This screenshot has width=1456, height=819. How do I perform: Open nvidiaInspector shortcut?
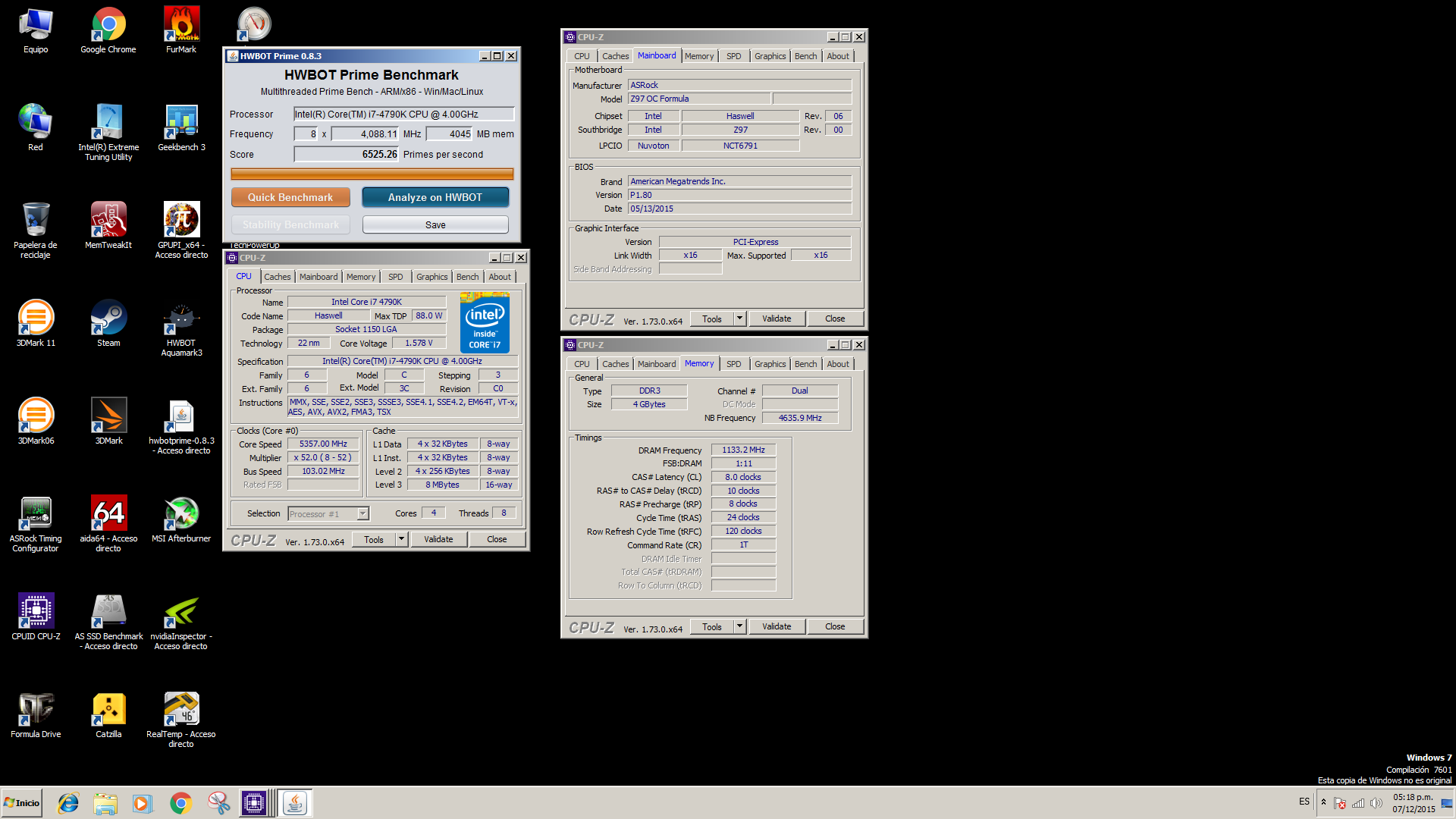(181, 621)
